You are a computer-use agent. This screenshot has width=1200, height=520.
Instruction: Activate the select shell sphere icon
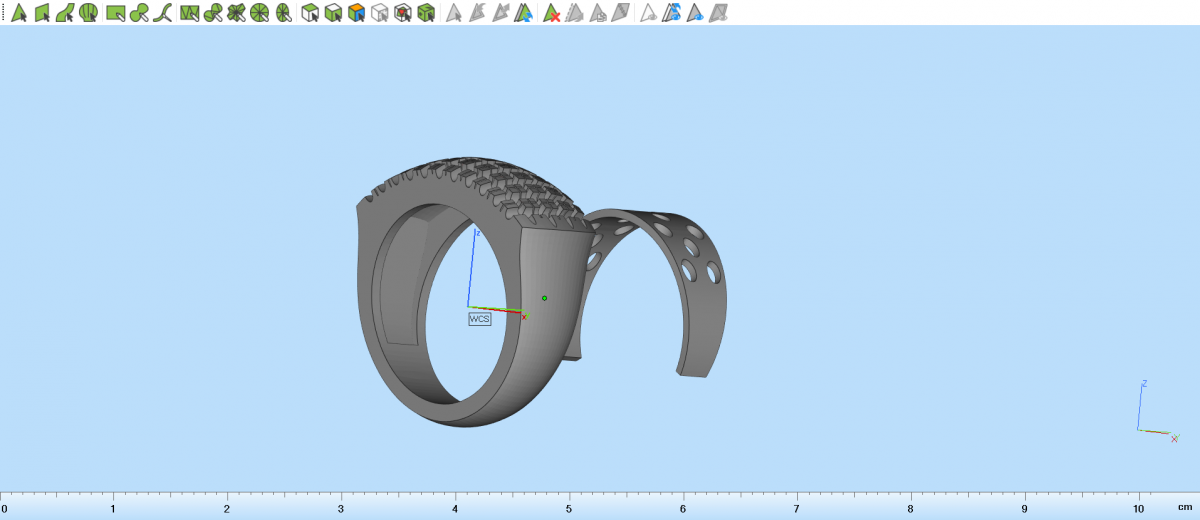[x=89, y=13]
